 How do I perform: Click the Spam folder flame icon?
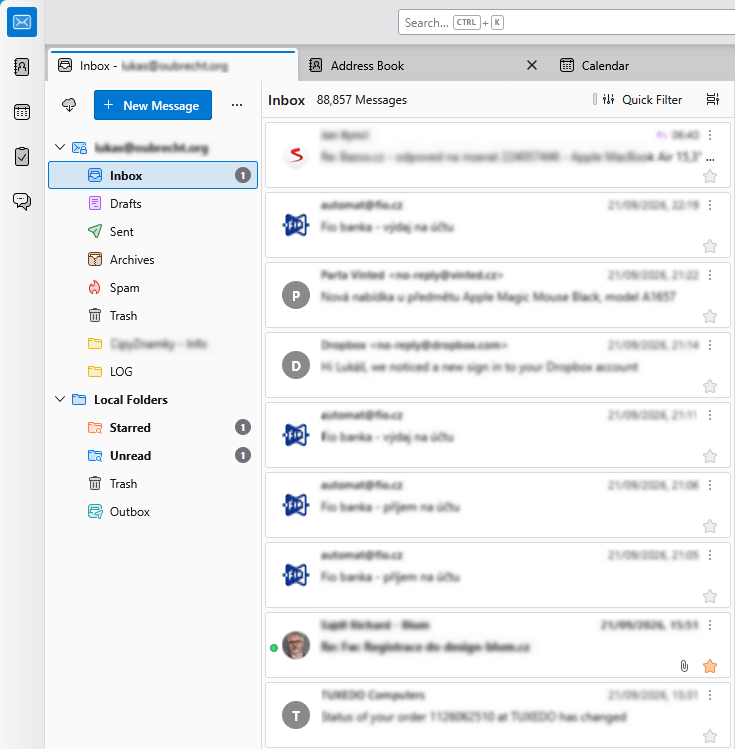pos(95,288)
